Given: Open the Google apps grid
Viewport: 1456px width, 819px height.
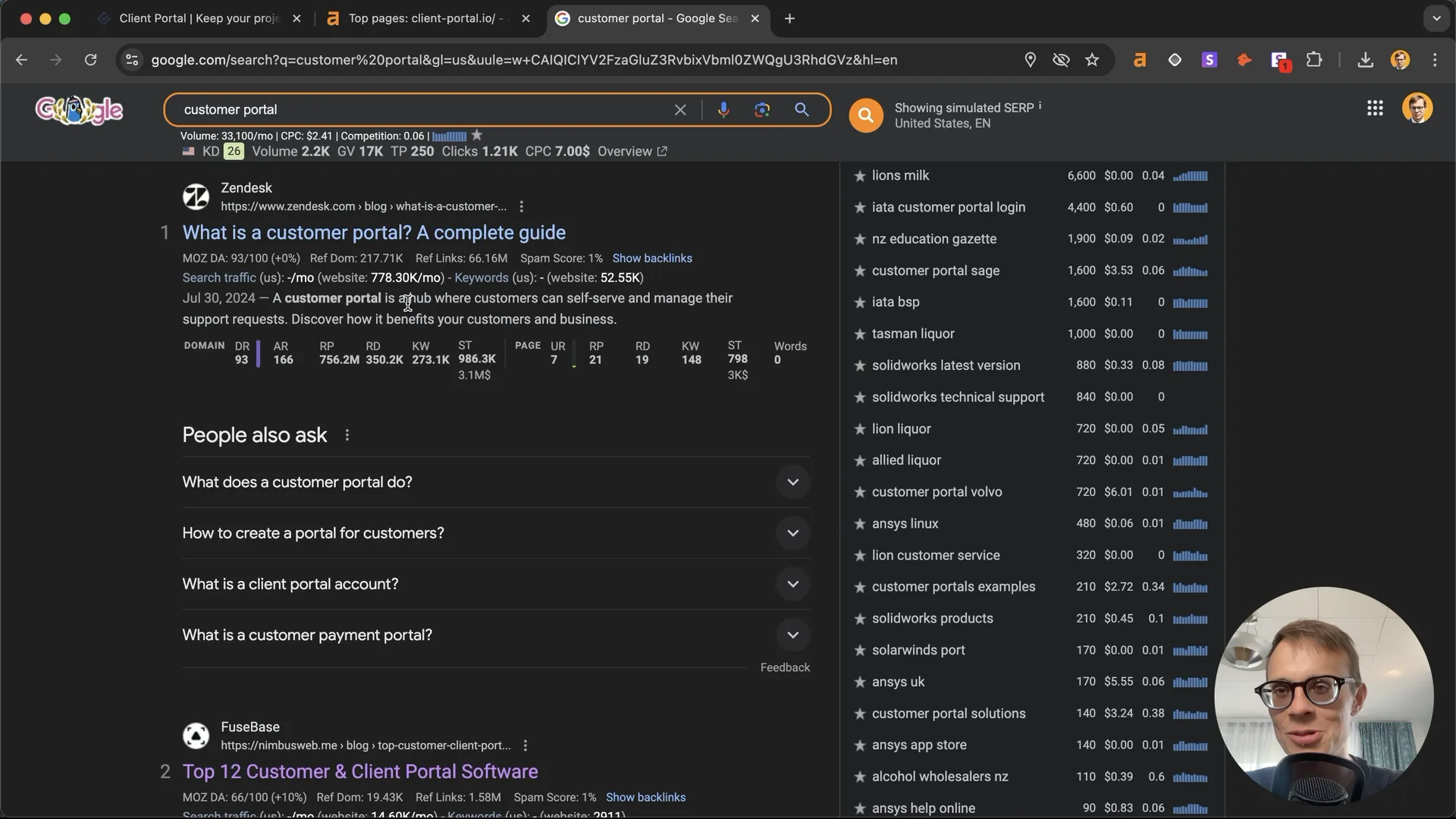Looking at the screenshot, I should point(1375,108).
